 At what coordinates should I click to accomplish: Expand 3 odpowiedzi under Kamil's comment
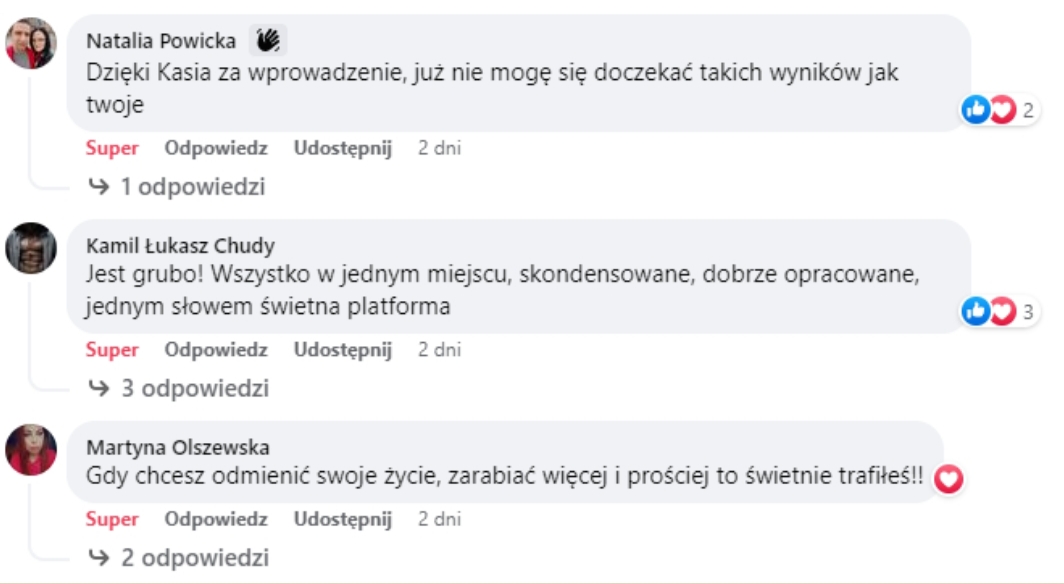tap(180, 388)
